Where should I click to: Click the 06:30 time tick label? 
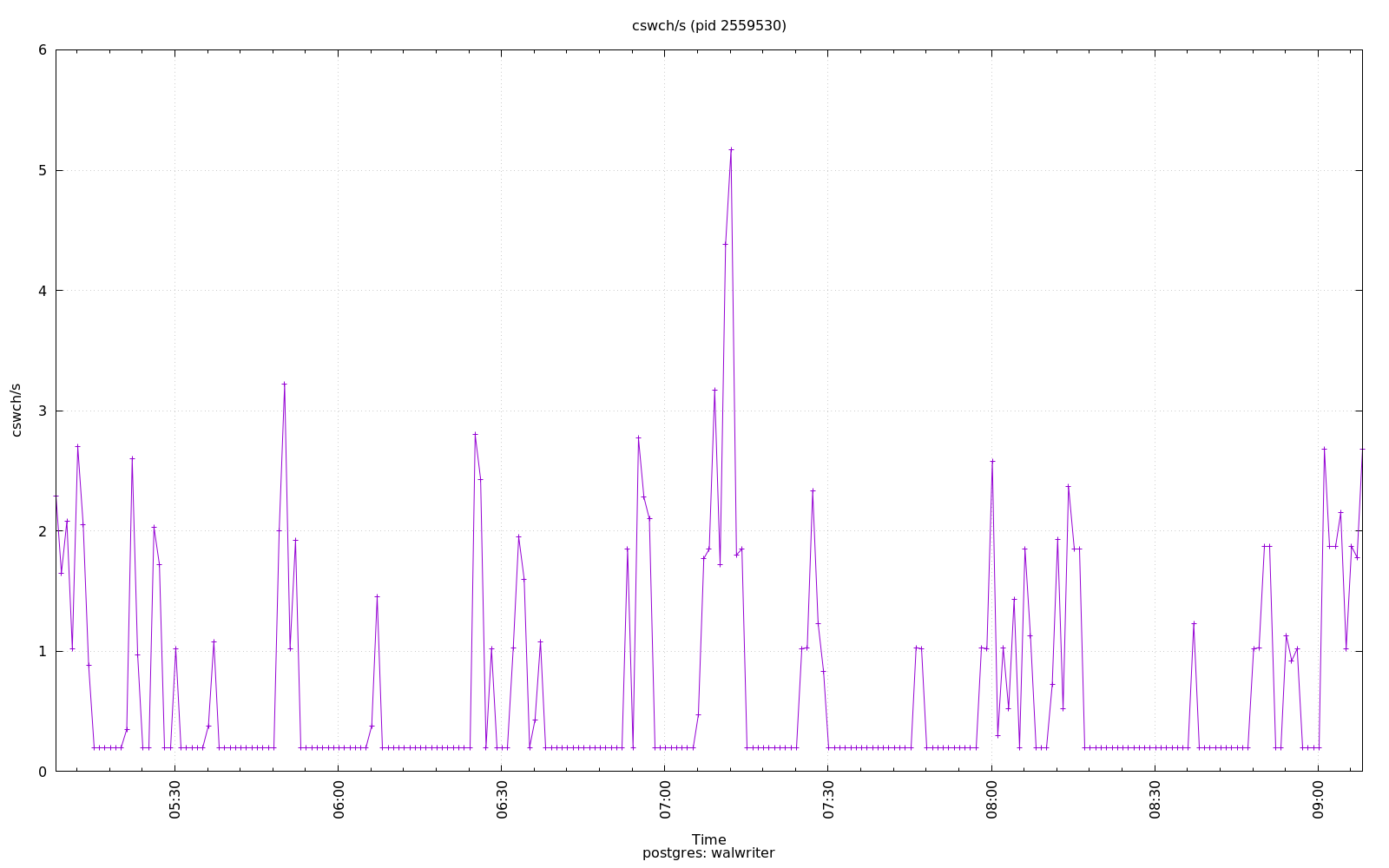[502, 801]
